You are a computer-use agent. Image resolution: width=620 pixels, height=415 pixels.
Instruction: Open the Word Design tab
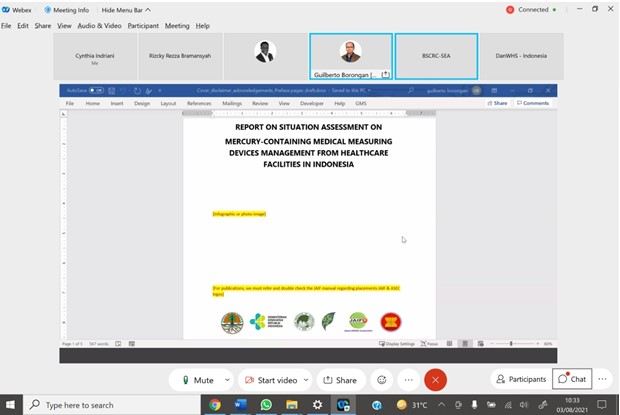[x=142, y=103]
